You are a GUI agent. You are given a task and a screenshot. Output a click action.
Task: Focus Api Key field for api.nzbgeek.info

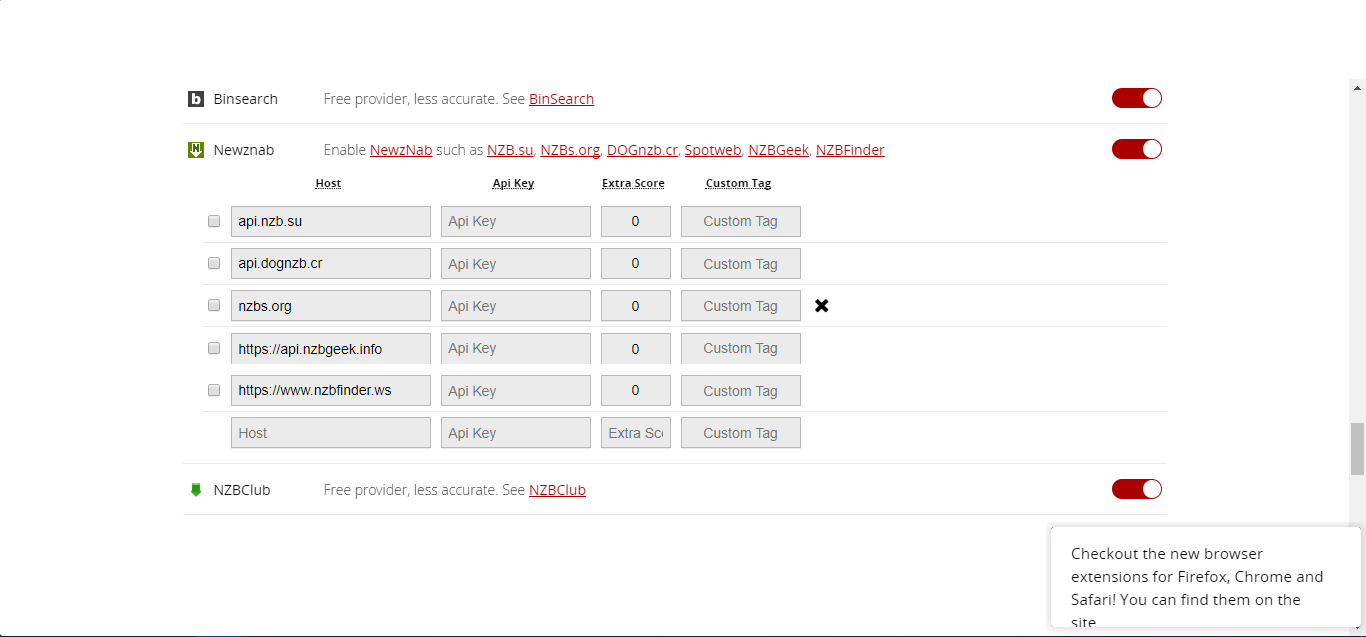[516, 348]
